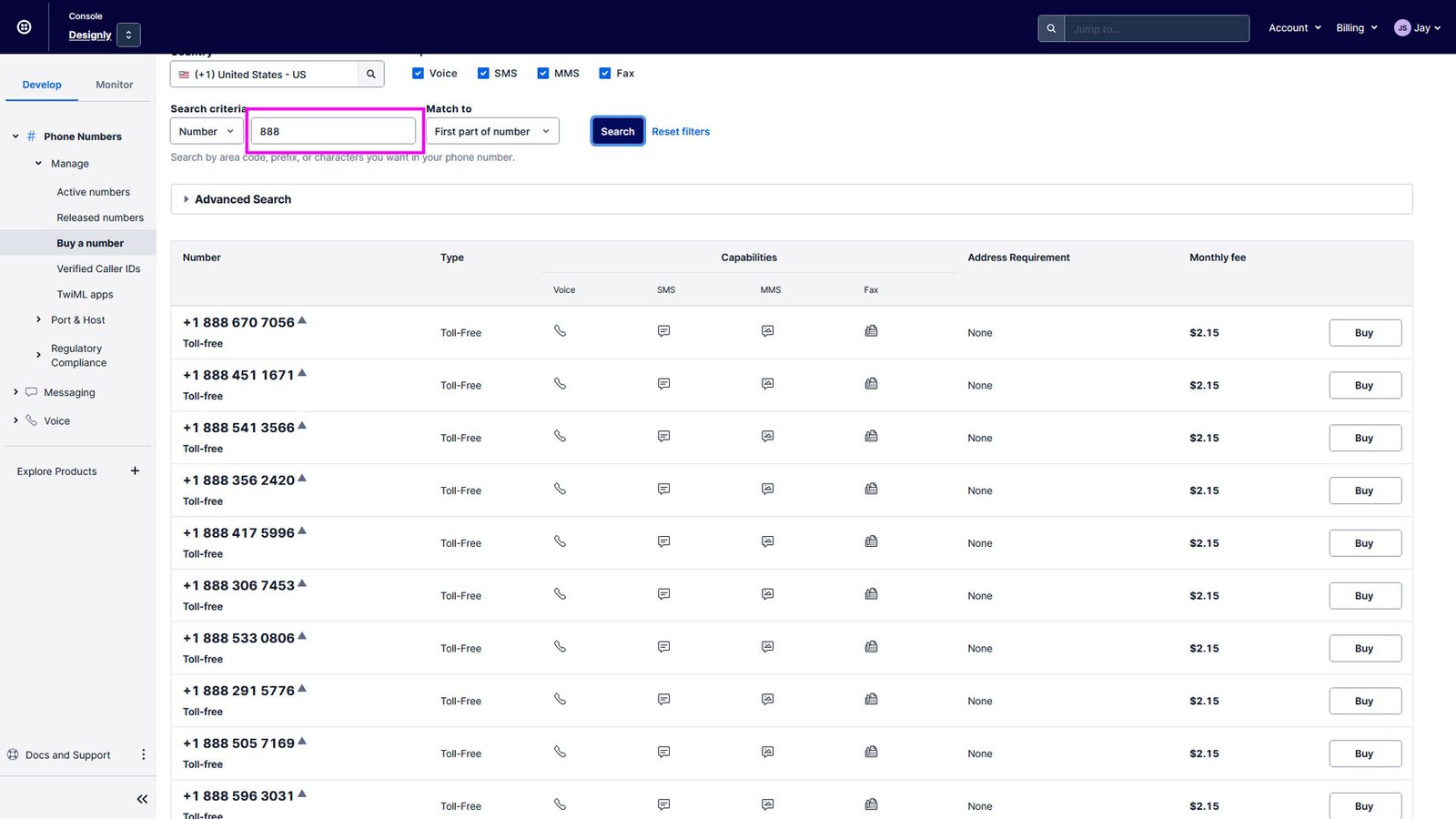Screen dimensions: 1456x819
Task: Click the magnifier icon in country field
Action: click(370, 75)
